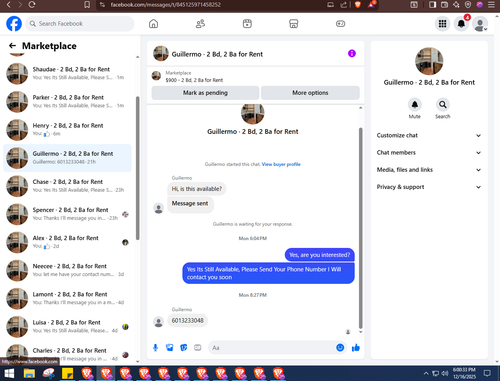
Task: Go back with the Marketplace arrow
Action: click(x=12, y=46)
